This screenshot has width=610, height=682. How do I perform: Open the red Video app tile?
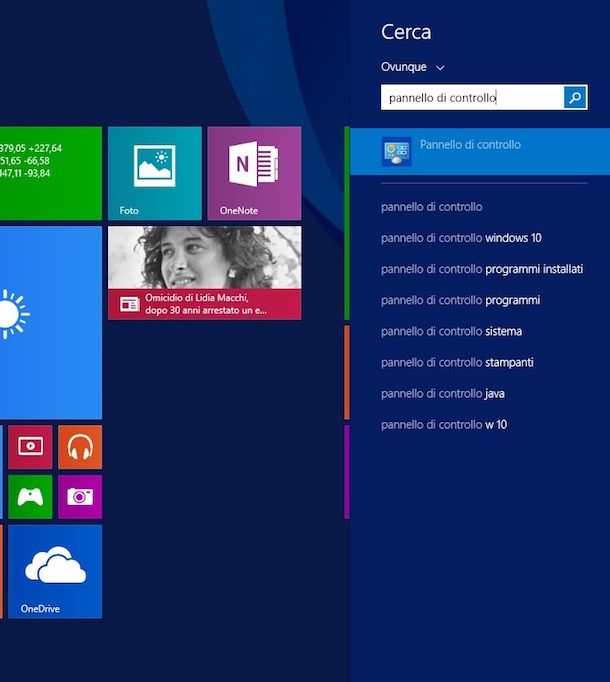(x=30, y=447)
